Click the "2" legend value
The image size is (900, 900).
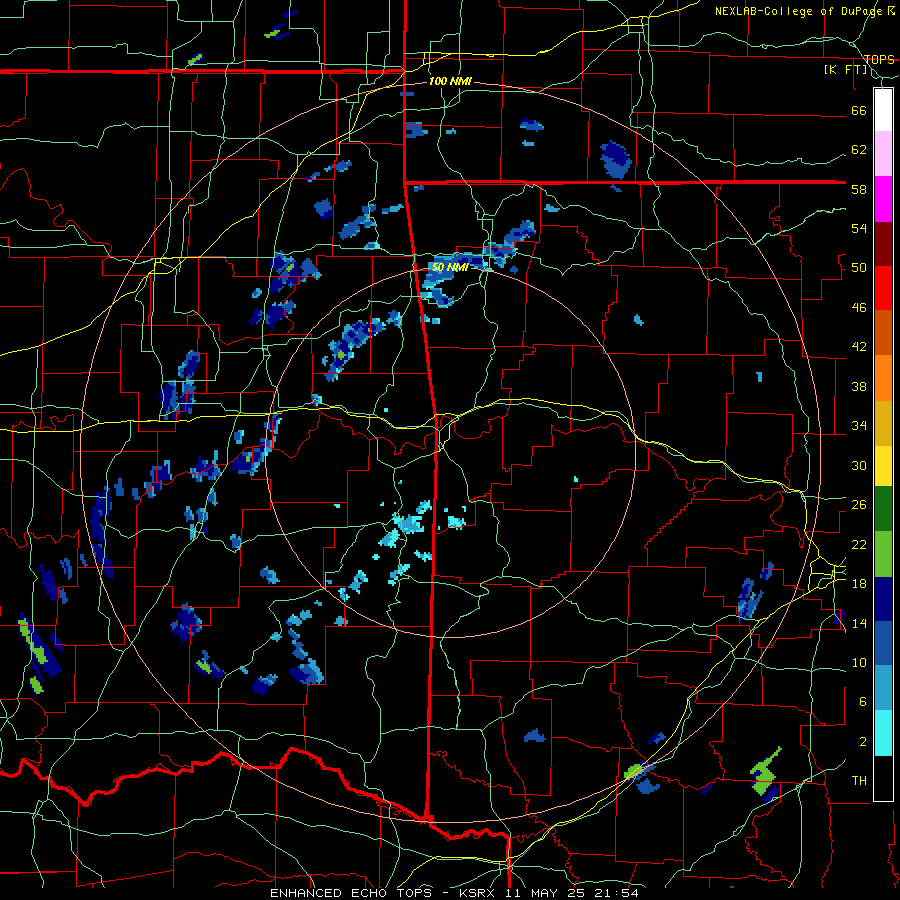point(863,742)
